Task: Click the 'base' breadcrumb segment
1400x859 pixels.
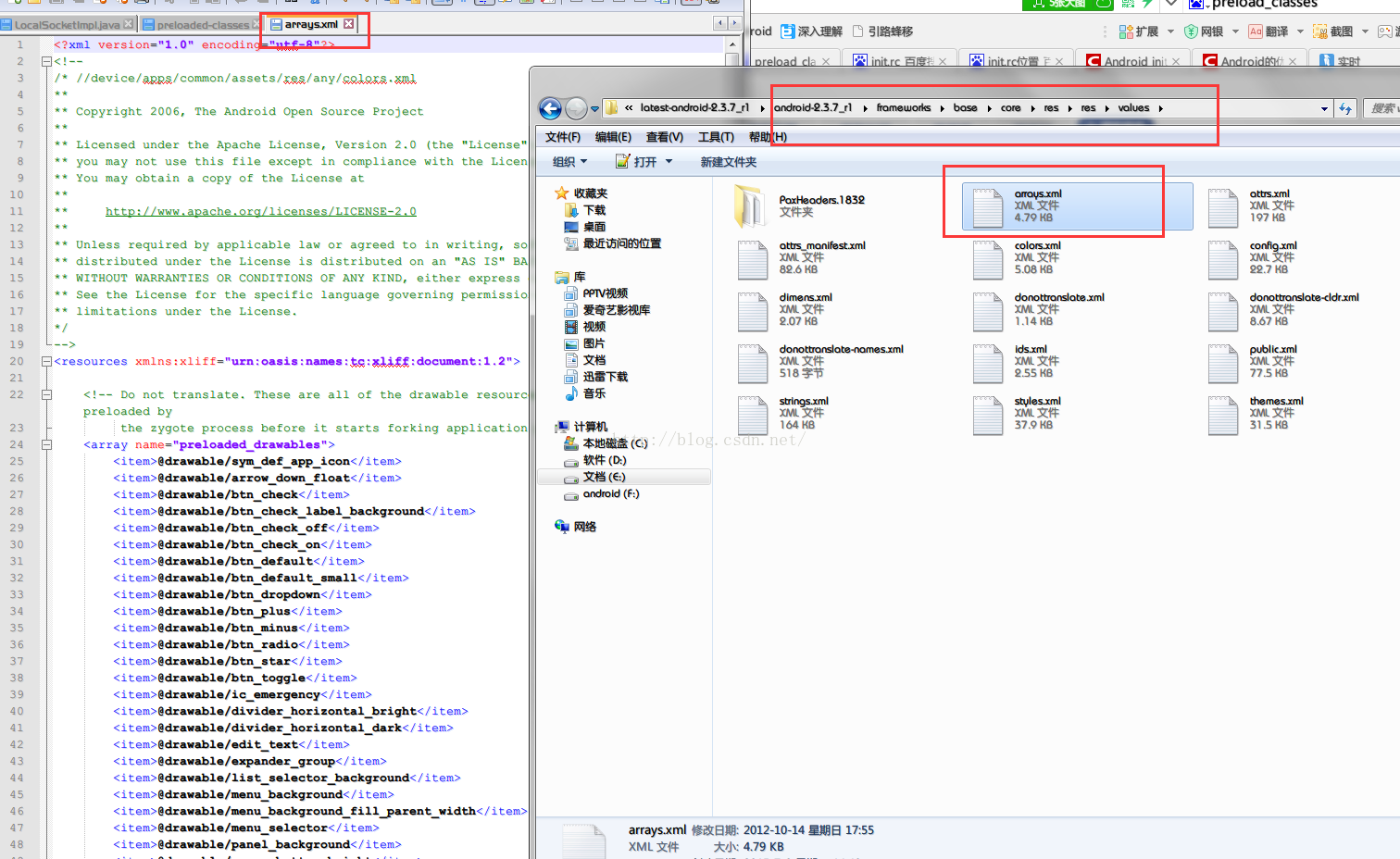Action: [x=965, y=108]
